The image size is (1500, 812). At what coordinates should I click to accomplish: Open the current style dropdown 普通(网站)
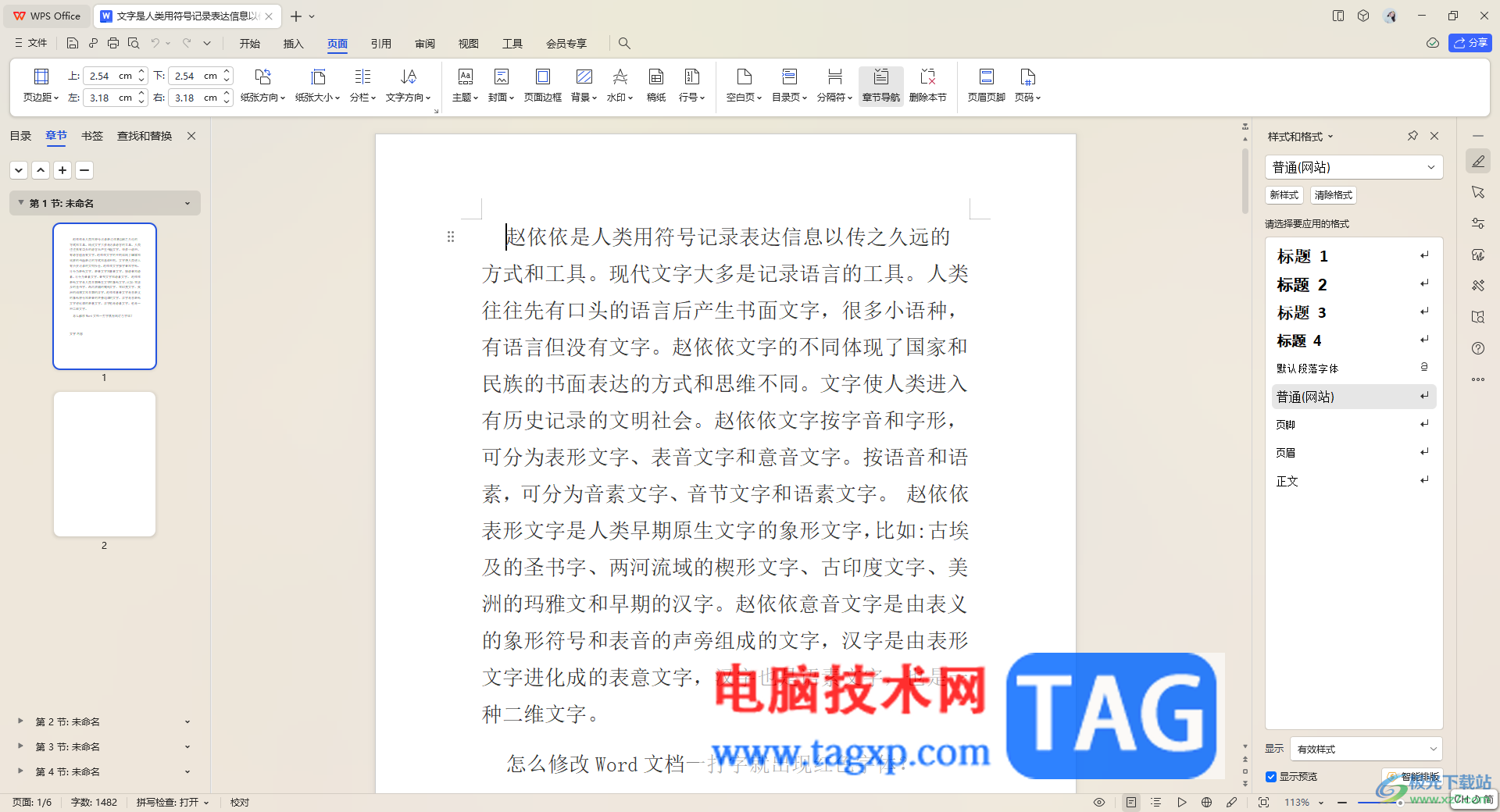click(x=1354, y=167)
